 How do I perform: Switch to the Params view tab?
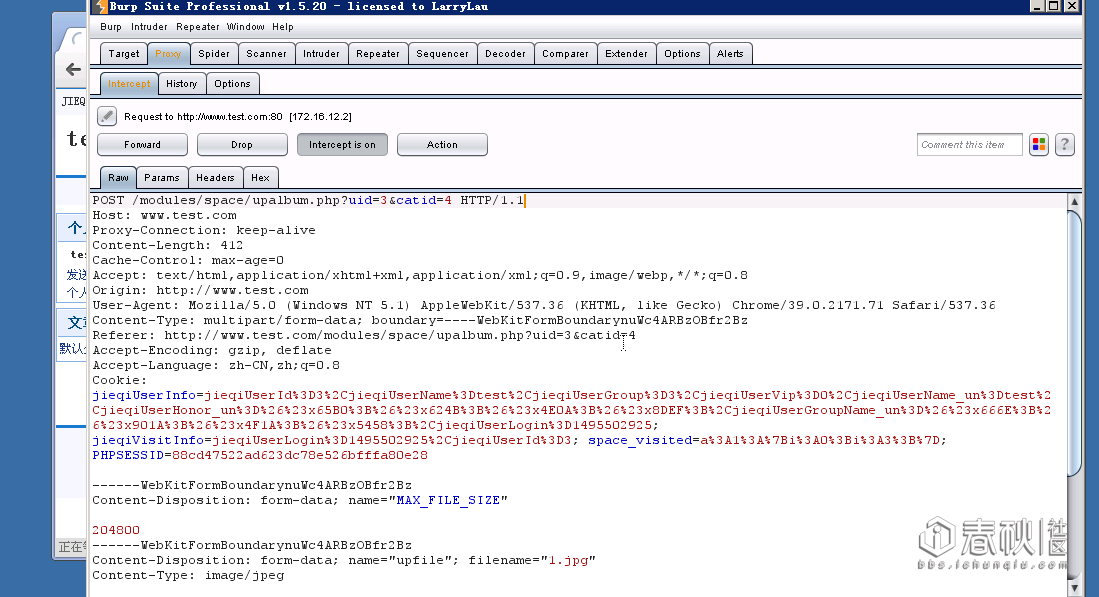(x=162, y=177)
